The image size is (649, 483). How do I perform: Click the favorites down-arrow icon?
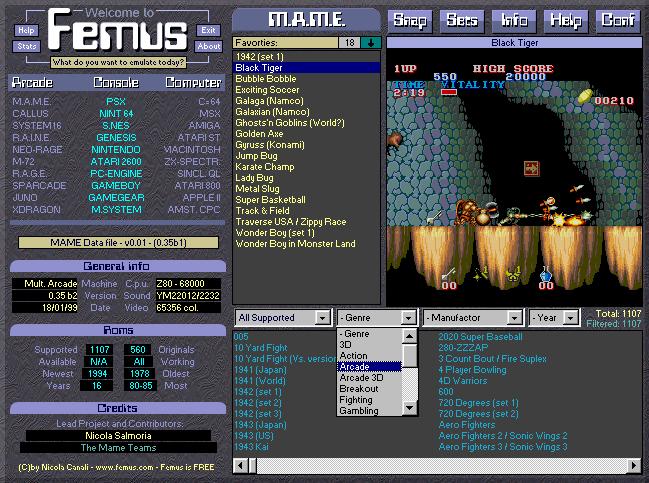pos(370,43)
